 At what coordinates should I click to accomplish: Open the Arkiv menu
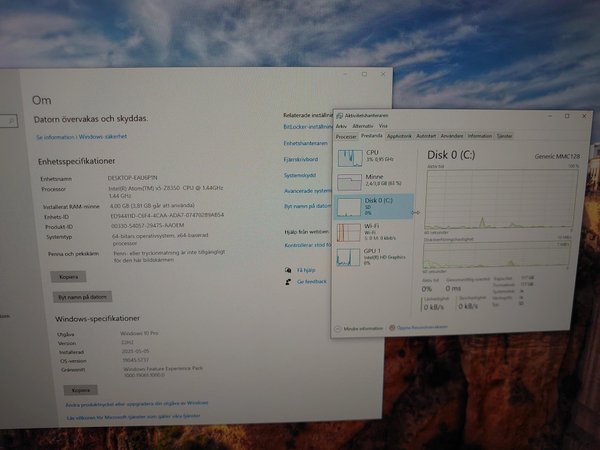pyautogui.click(x=341, y=127)
